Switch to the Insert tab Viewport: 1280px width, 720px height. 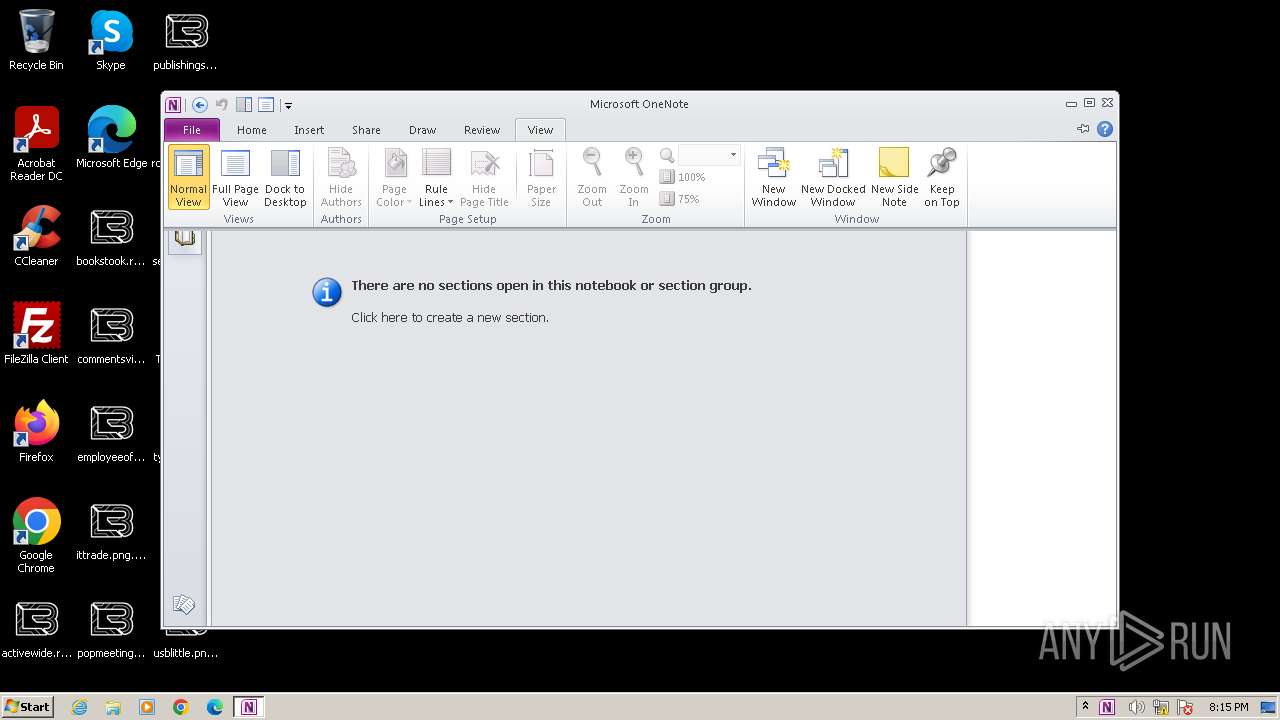(309, 130)
